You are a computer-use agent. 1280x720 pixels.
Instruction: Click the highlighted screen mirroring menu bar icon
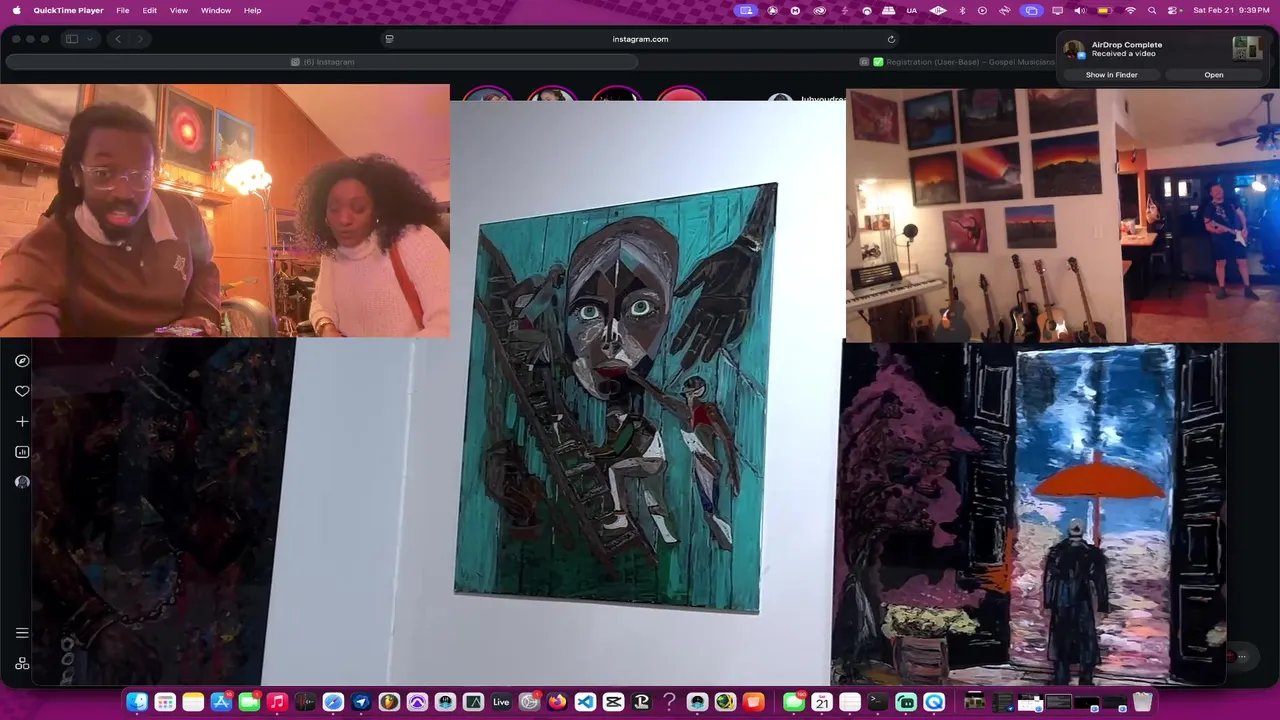point(1031,10)
